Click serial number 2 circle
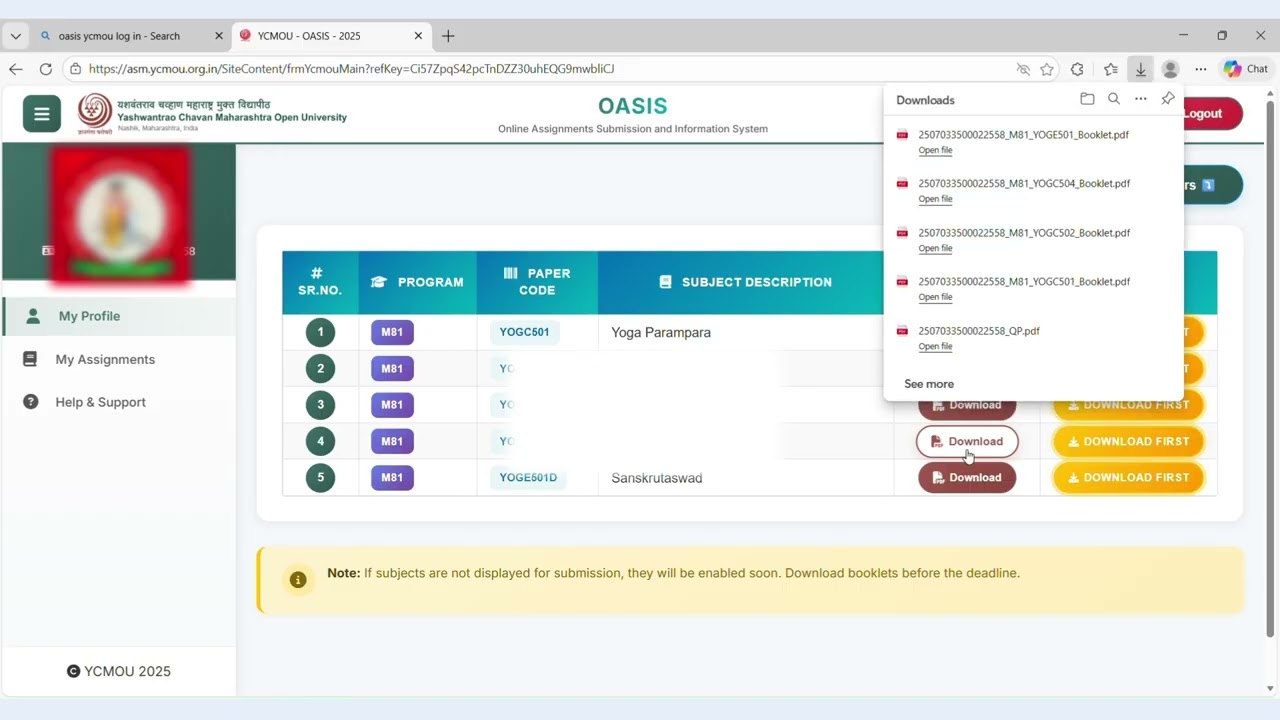Image resolution: width=1280 pixels, height=720 pixels. [321, 369]
